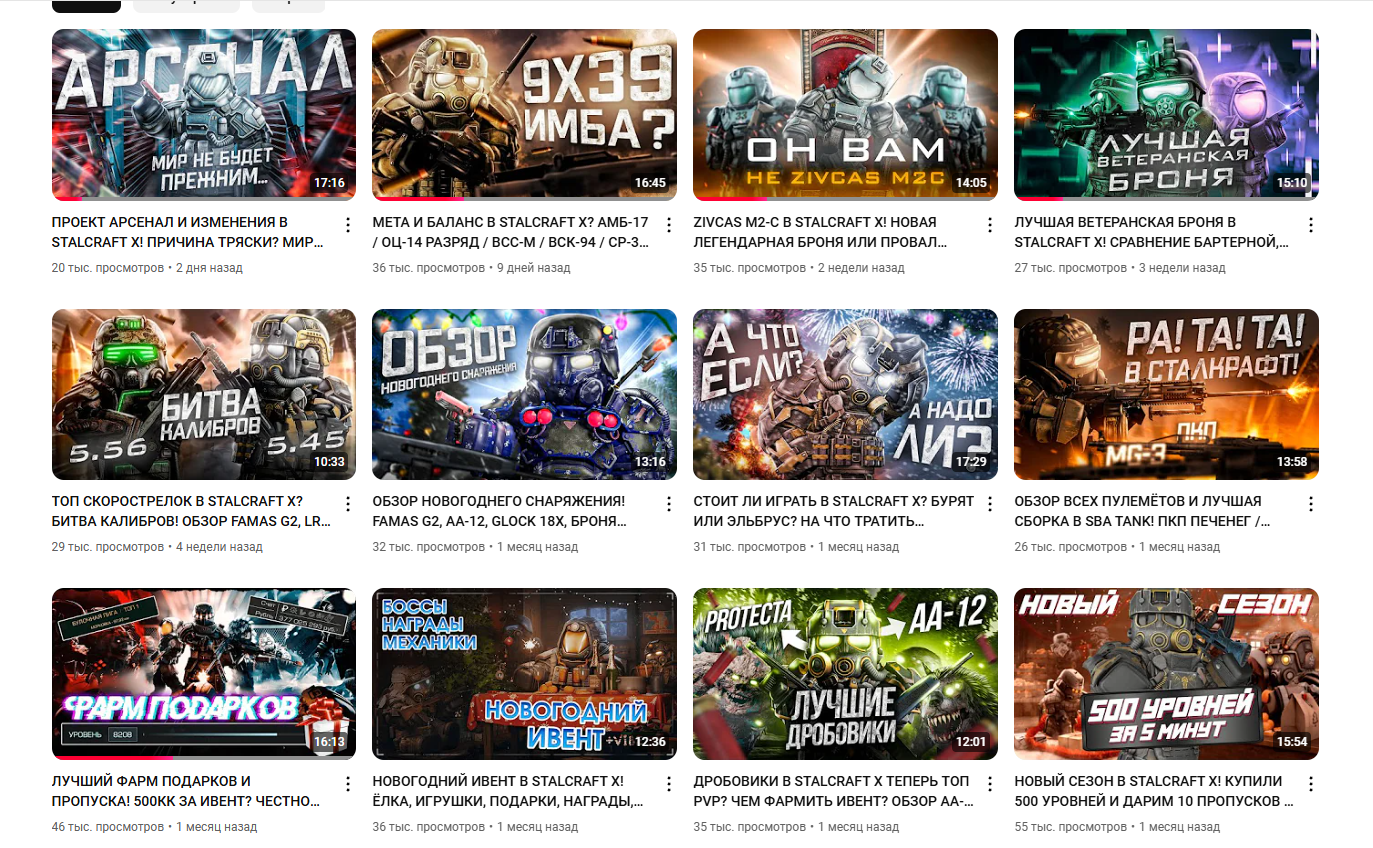The width and height of the screenshot is (1373, 848).
Task: Open title МЕТА И БАЛАНС В STALCRAFT X
Action: 511,232
